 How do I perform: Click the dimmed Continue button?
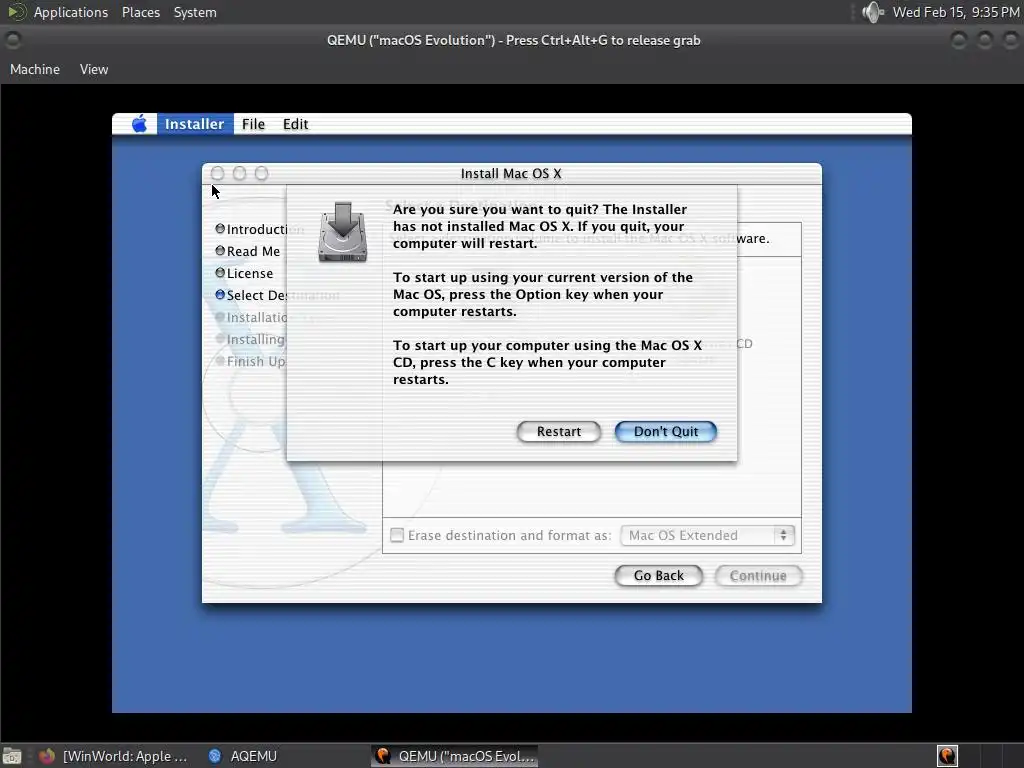pos(758,575)
